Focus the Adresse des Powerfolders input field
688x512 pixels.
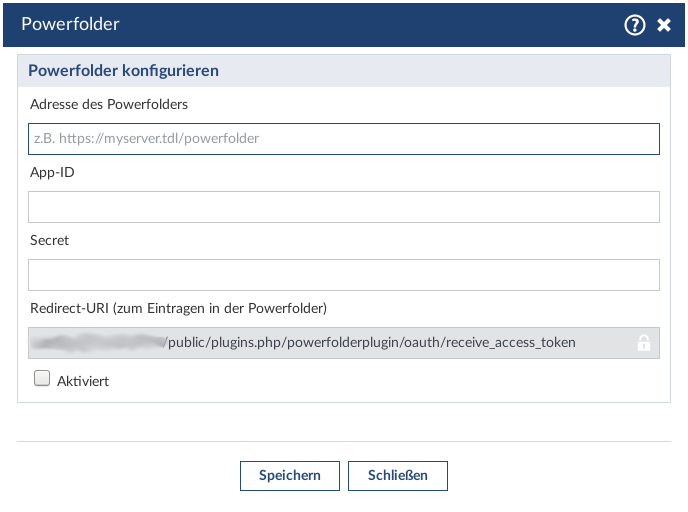click(343, 139)
